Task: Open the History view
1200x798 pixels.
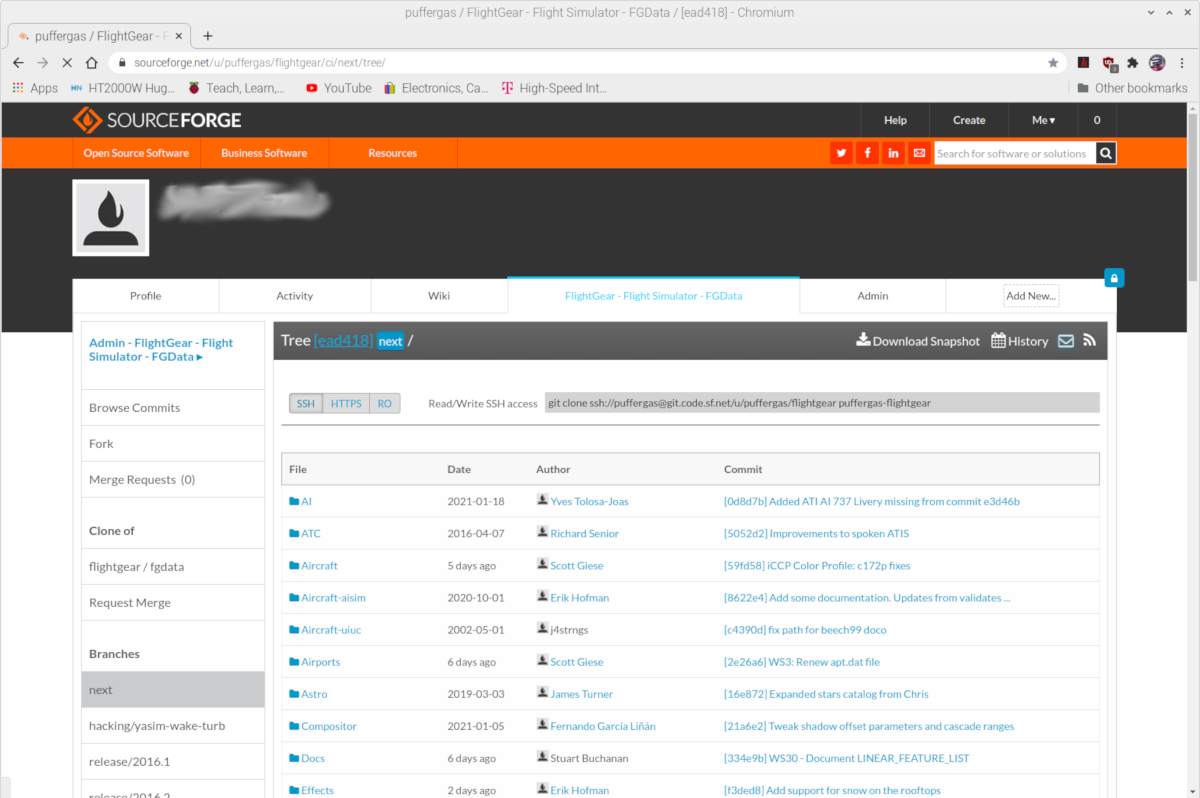Action: (1019, 341)
